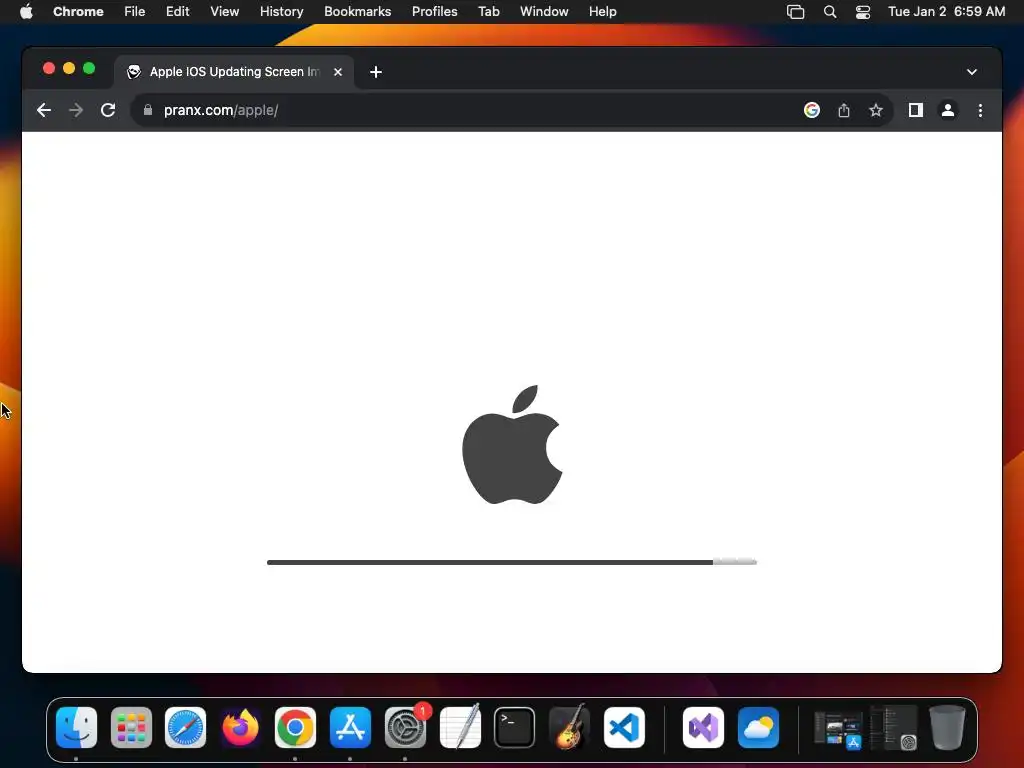Open App Store from the Dock

(350, 728)
